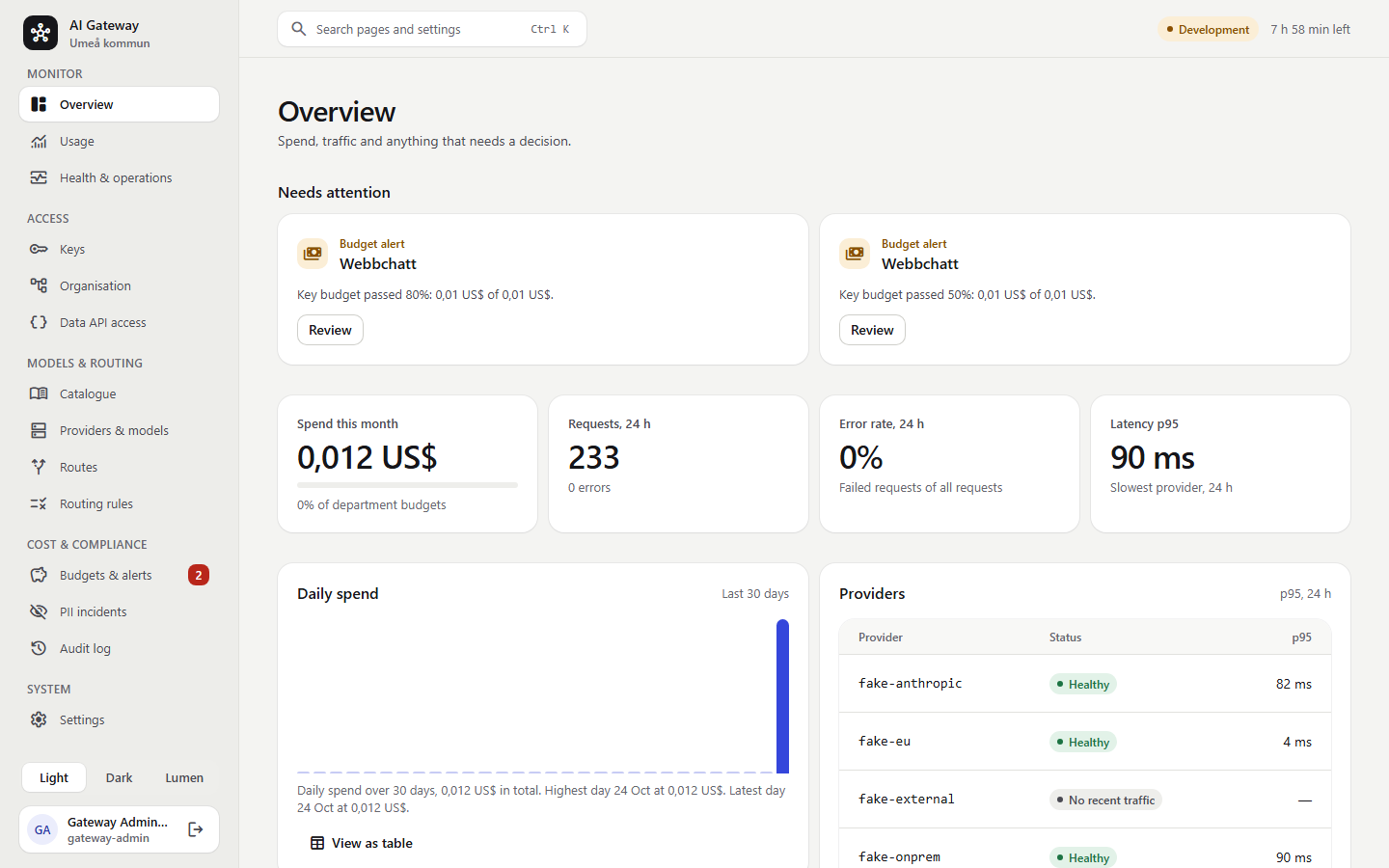Click the No recent traffic status badge
The height and width of the screenshot is (868, 1389).
pyautogui.click(x=1105, y=800)
